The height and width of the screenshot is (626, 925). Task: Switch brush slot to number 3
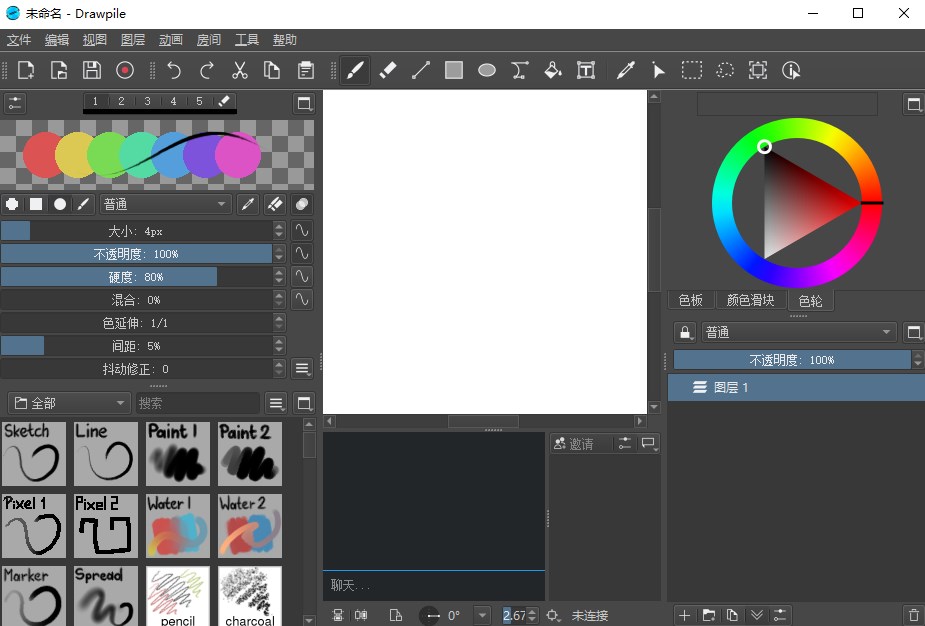[x=147, y=100]
